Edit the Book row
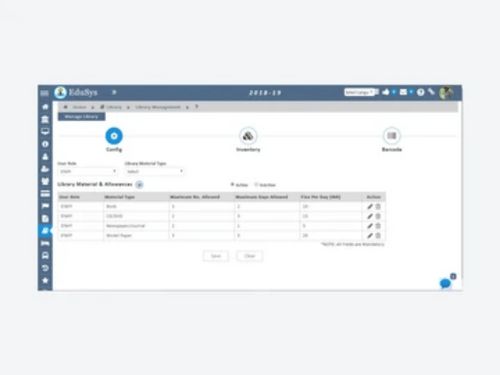This screenshot has height=375, width=500. click(370, 207)
